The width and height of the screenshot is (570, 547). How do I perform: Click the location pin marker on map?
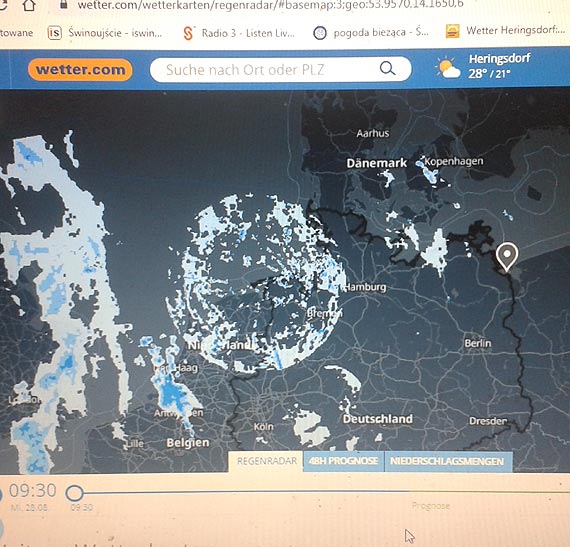click(x=507, y=257)
